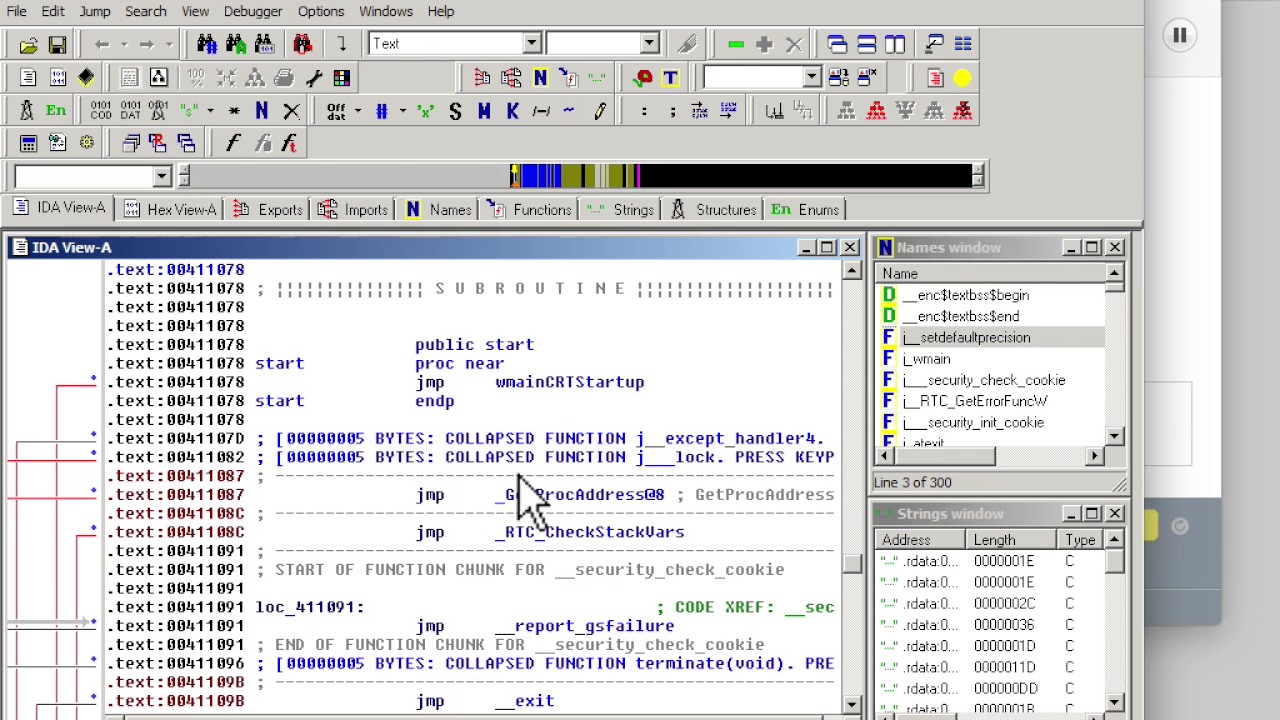Click the f with red t icon
The width and height of the screenshot is (1280, 720).
tap(290, 144)
